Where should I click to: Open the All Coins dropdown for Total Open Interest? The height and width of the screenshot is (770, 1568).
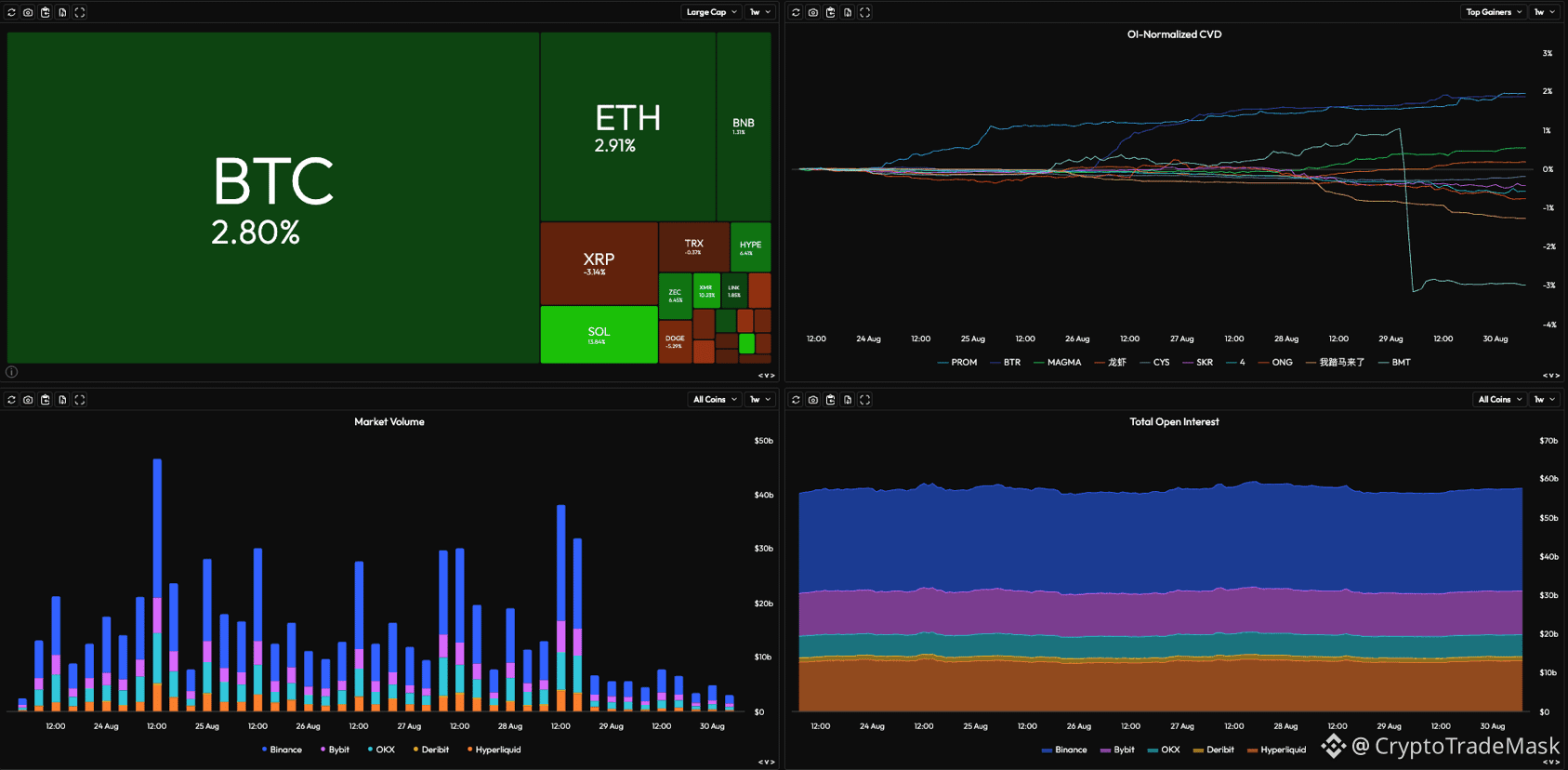coord(1500,400)
